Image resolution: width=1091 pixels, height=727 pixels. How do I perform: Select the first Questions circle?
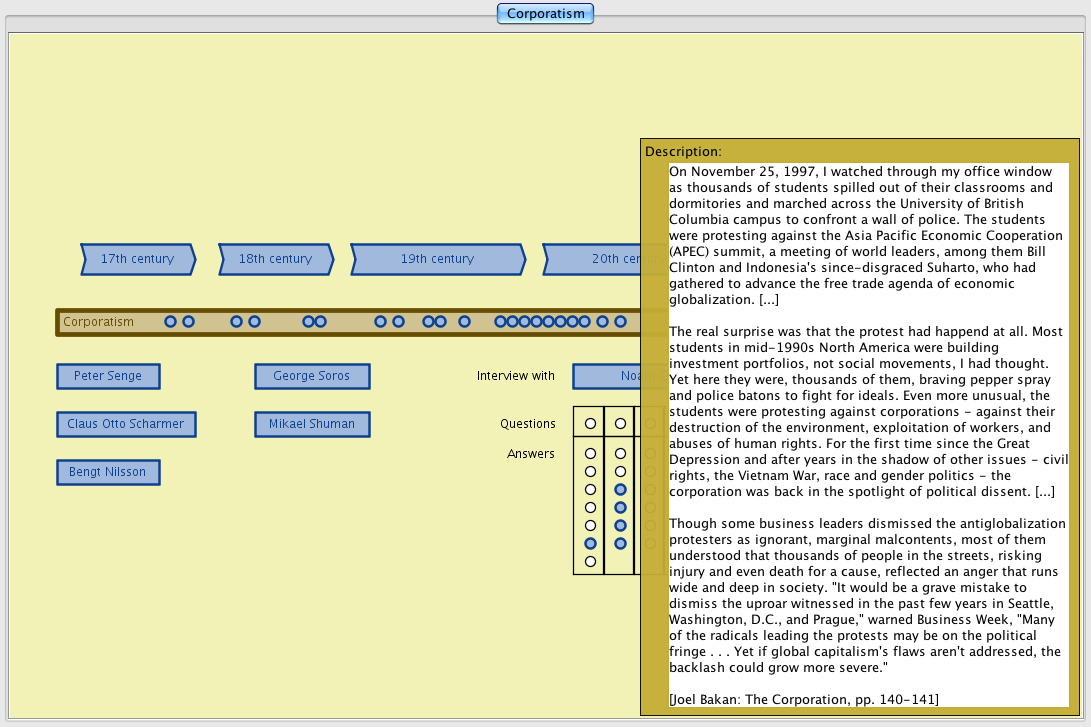(590, 424)
